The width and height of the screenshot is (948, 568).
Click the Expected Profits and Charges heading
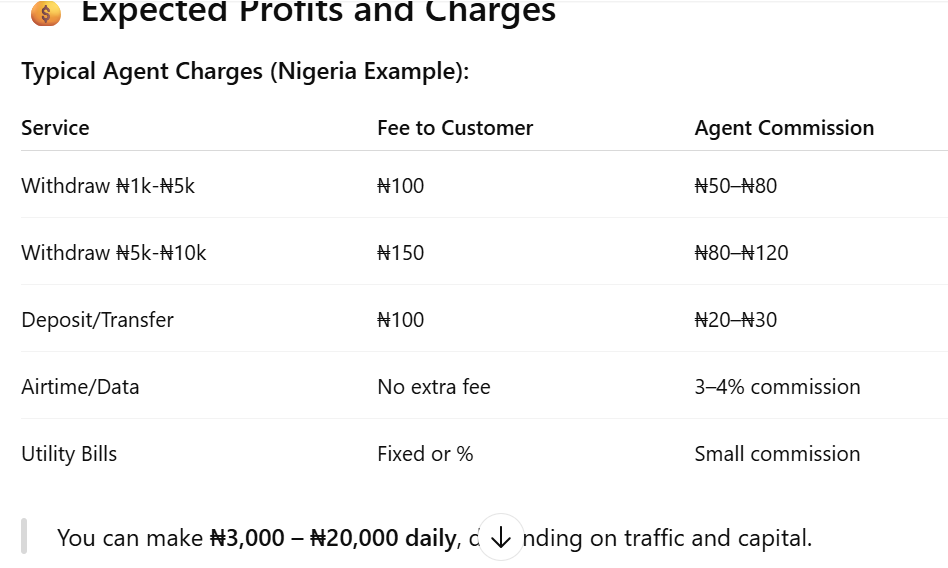click(318, 11)
